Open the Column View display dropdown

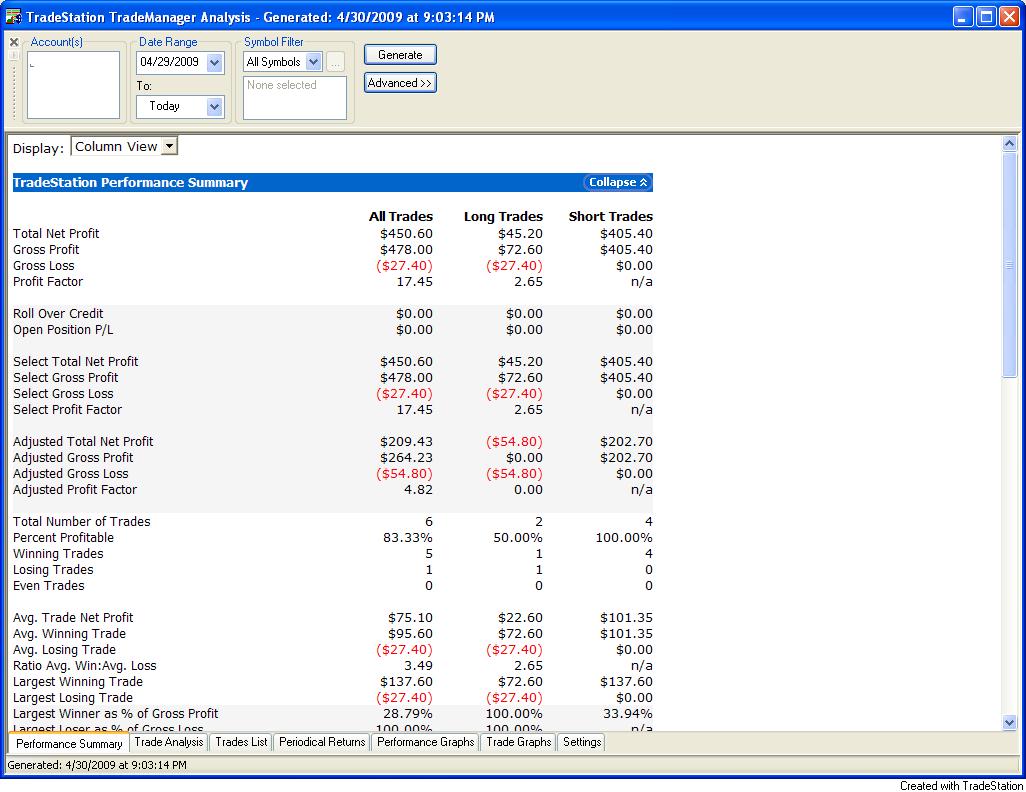[x=169, y=147]
